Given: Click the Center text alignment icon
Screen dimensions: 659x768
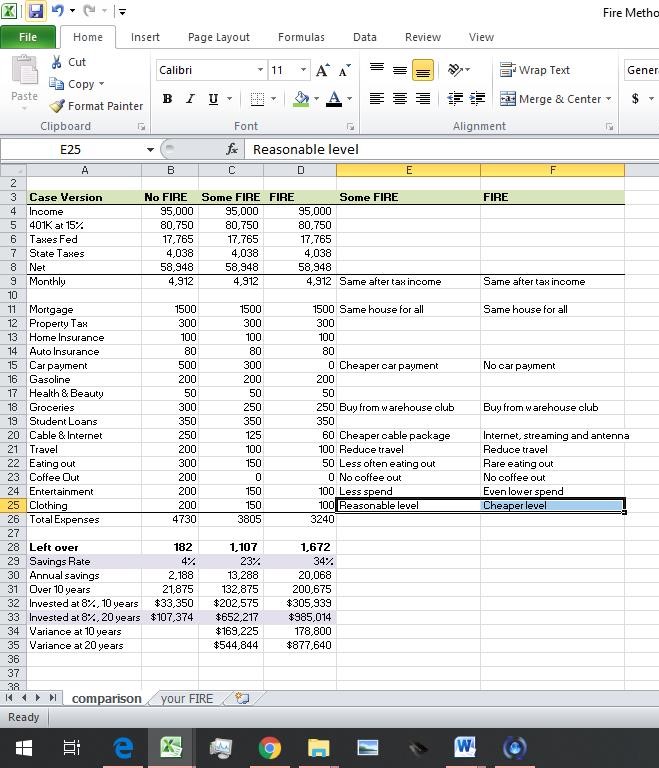Looking at the screenshot, I should click(399, 99).
